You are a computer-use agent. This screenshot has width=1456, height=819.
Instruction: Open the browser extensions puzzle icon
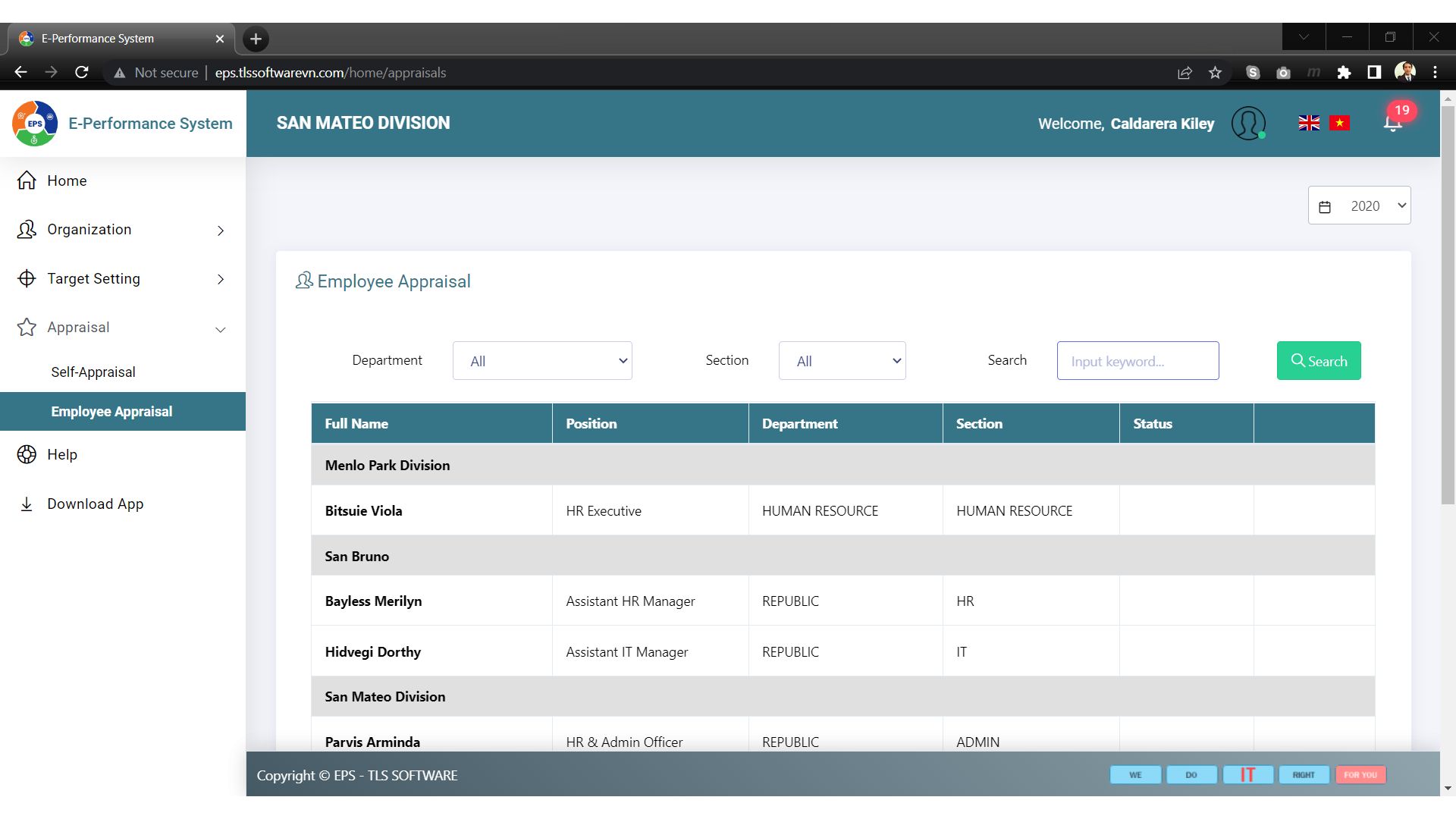pos(1344,73)
